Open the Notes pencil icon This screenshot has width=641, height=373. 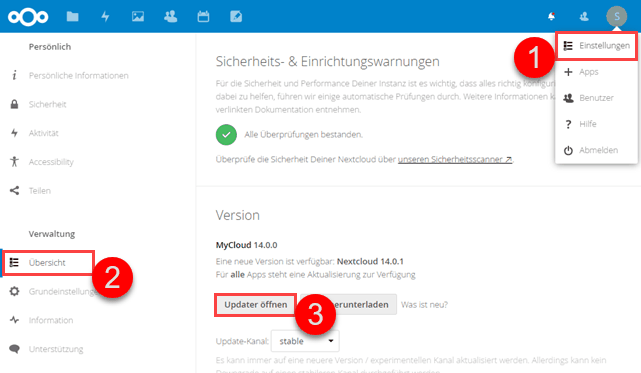[x=236, y=16]
